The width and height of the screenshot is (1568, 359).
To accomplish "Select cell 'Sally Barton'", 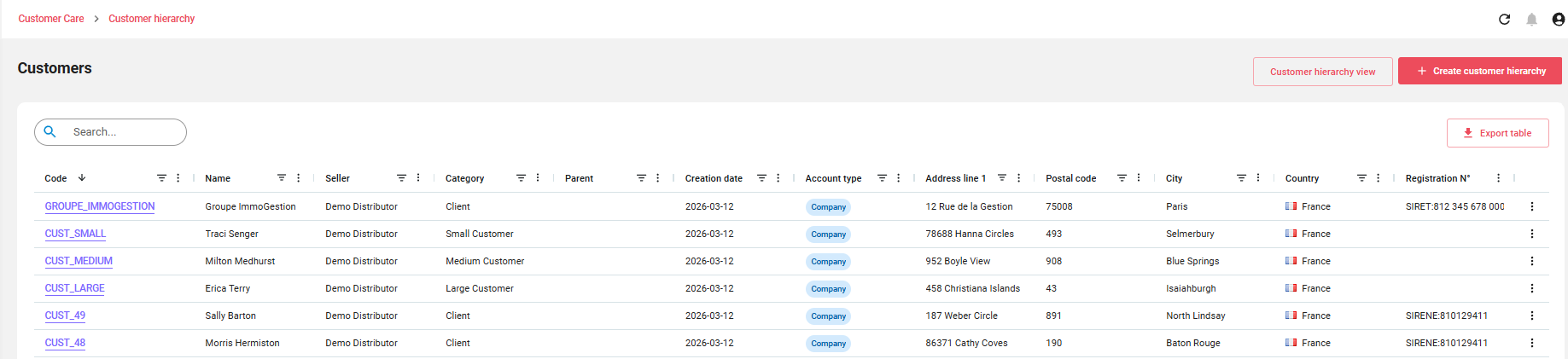I will pos(230,316).
